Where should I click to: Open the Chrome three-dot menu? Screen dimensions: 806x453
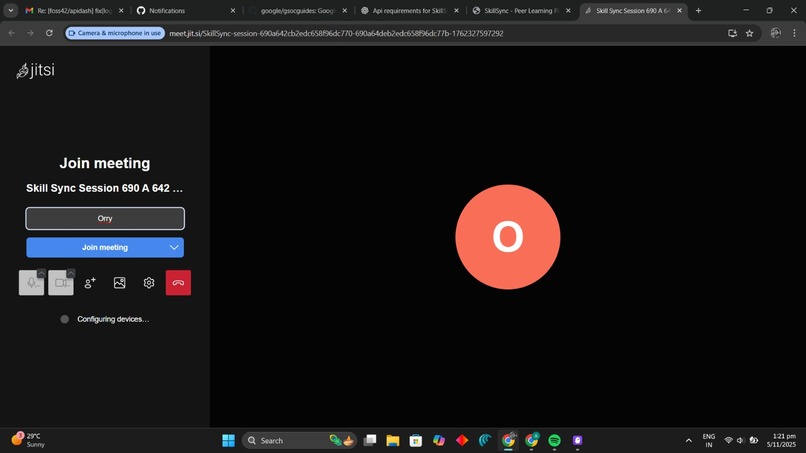tap(794, 33)
